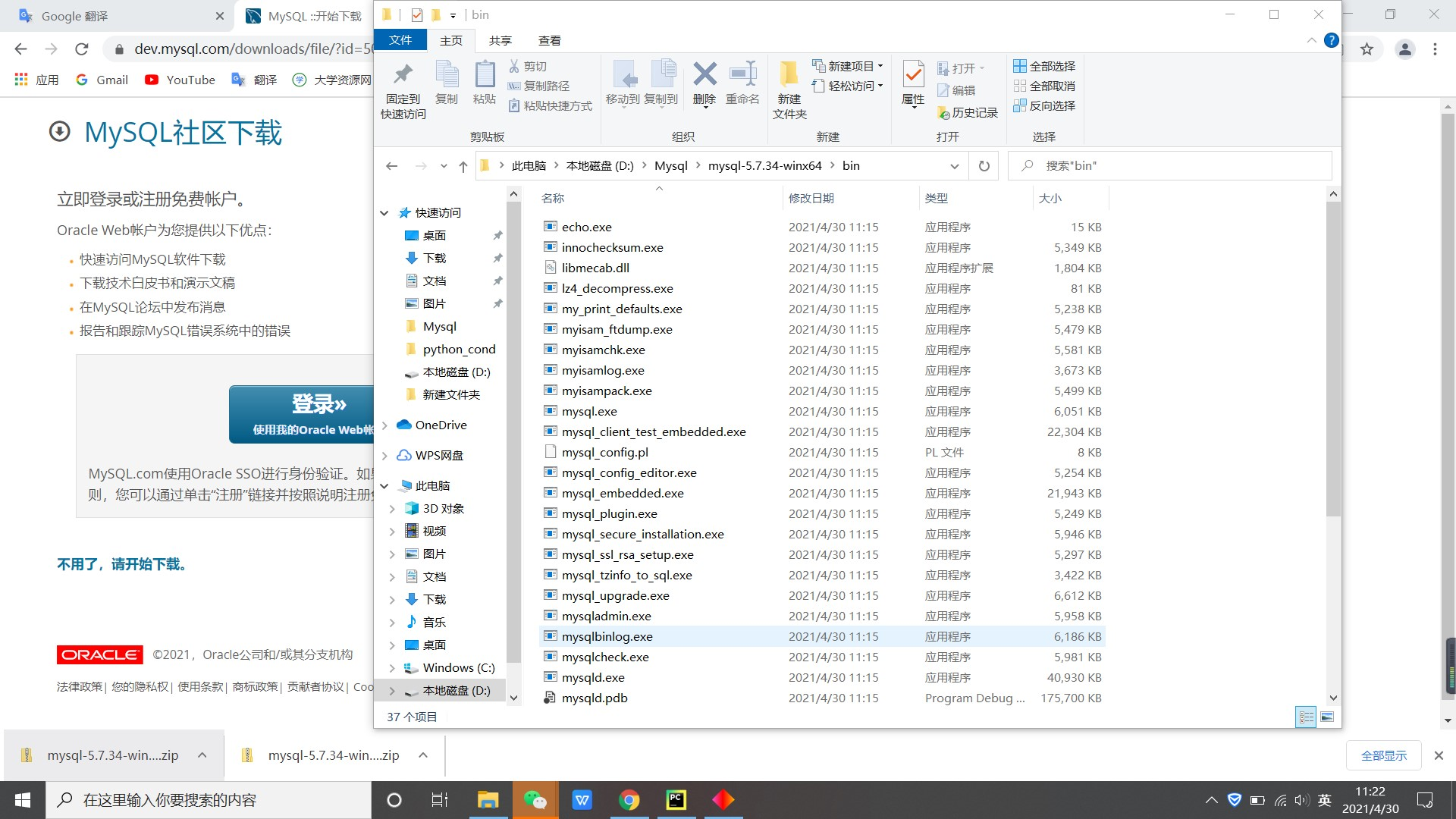Select libmecab.dll file
1456x819 pixels.
[822, 268]
